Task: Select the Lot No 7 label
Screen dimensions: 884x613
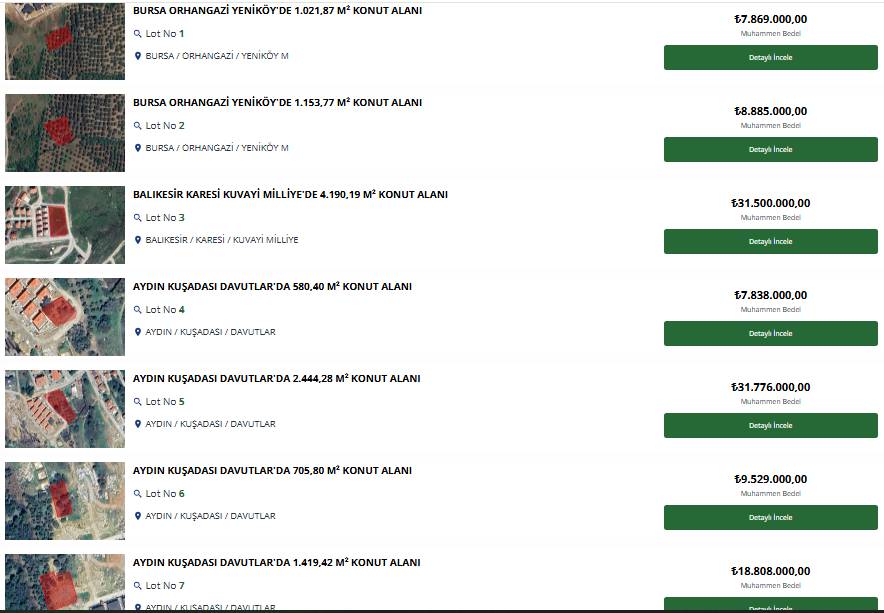Action: [165, 585]
